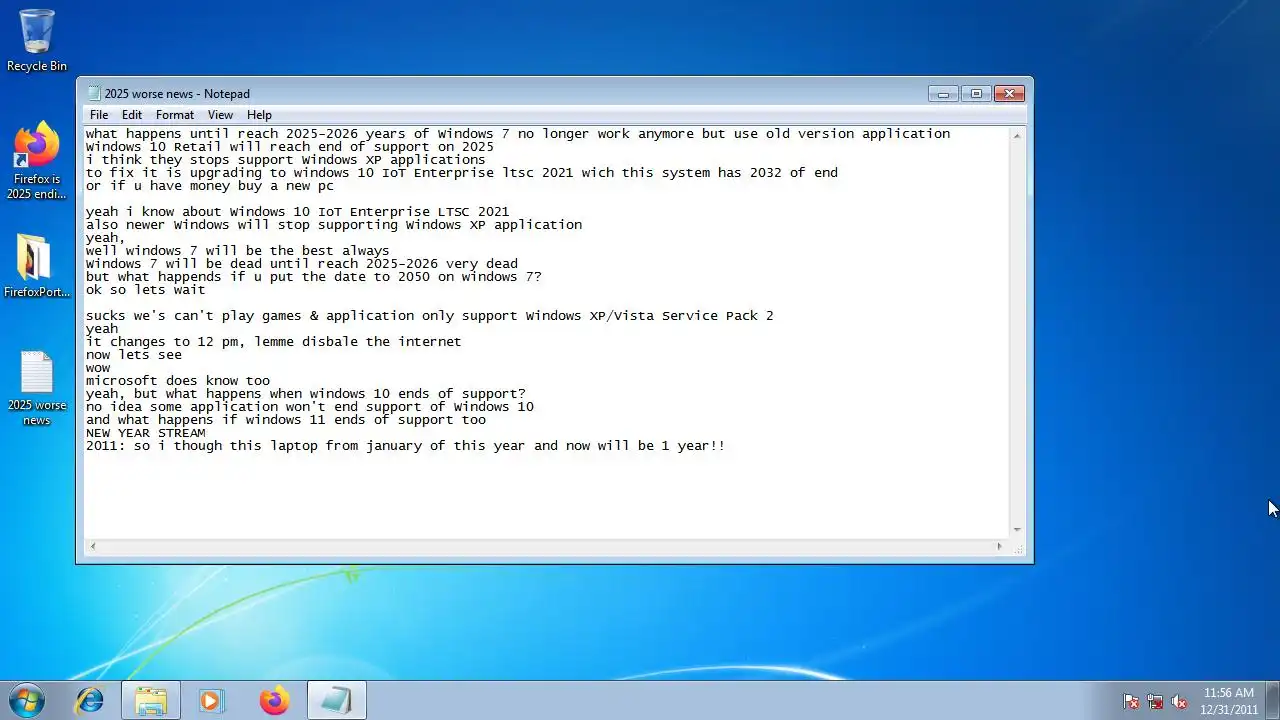Open the 'Firefox is 2025 endi...' desktop shortcut
Screen dimensions: 1280x720
pos(36,160)
